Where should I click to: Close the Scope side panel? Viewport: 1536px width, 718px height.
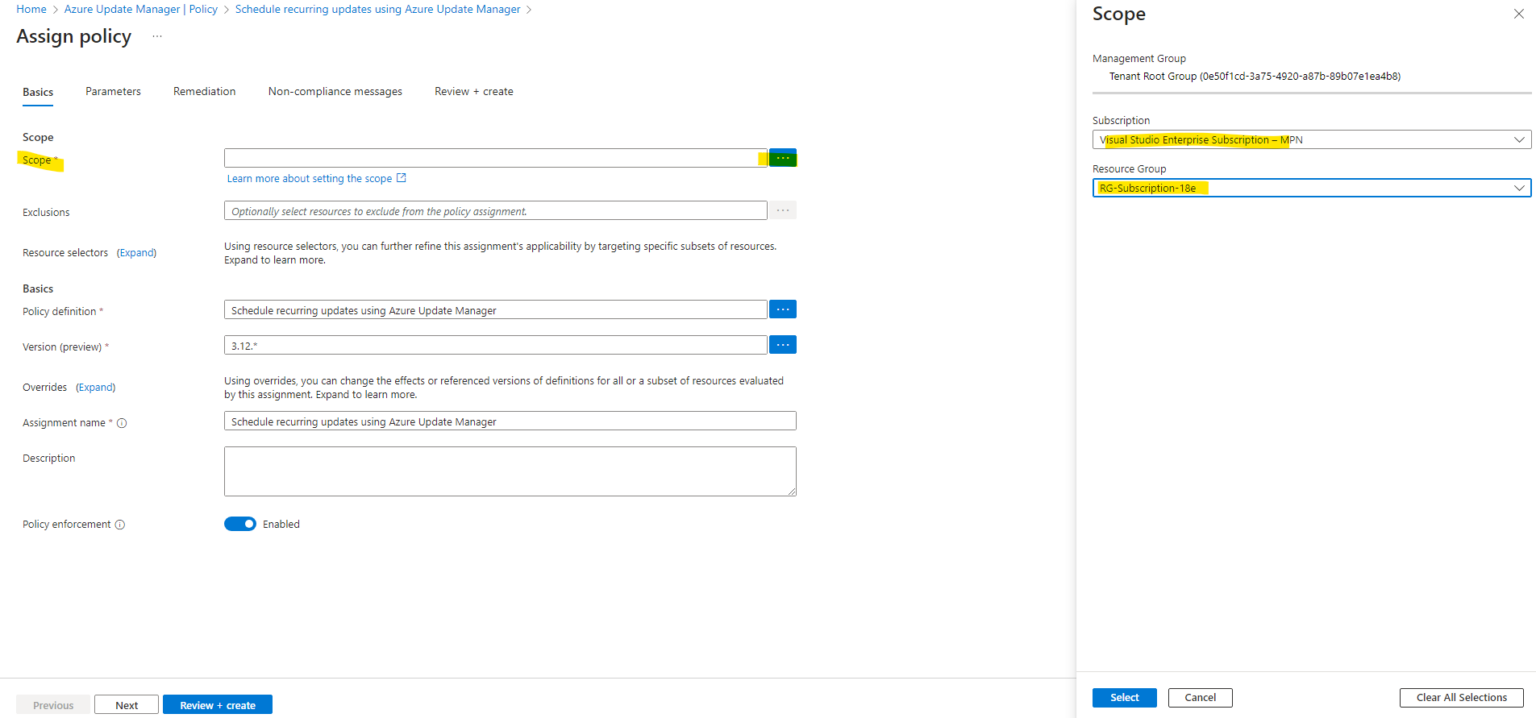pos(1519,14)
